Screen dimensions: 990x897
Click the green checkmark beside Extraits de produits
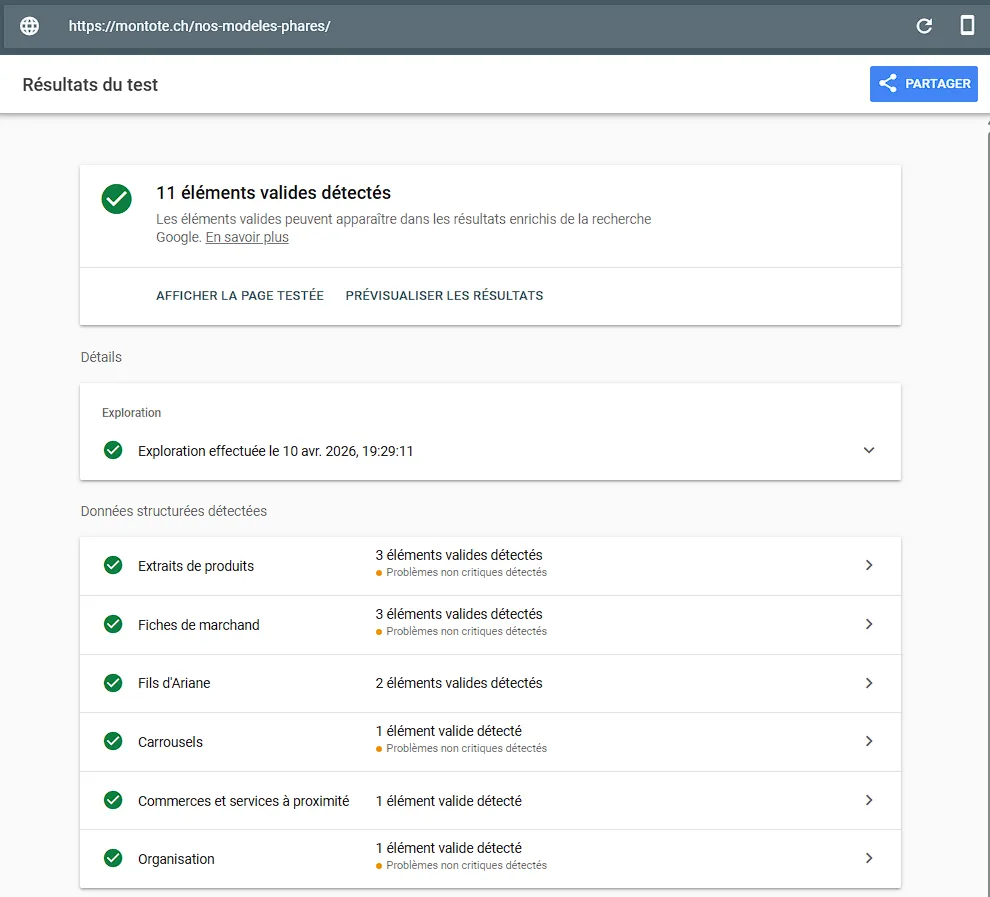coord(114,566)
